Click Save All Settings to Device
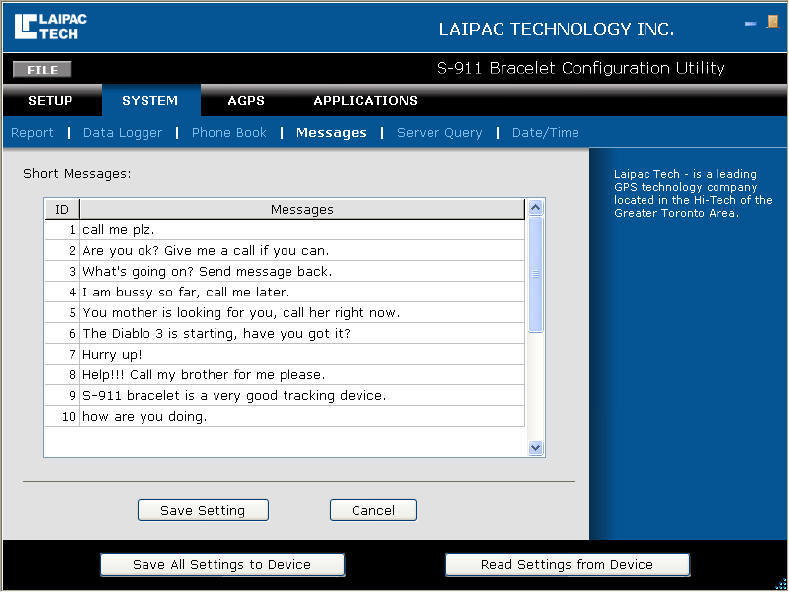Screen dimensions: 789x592 [x=222, y=565]
